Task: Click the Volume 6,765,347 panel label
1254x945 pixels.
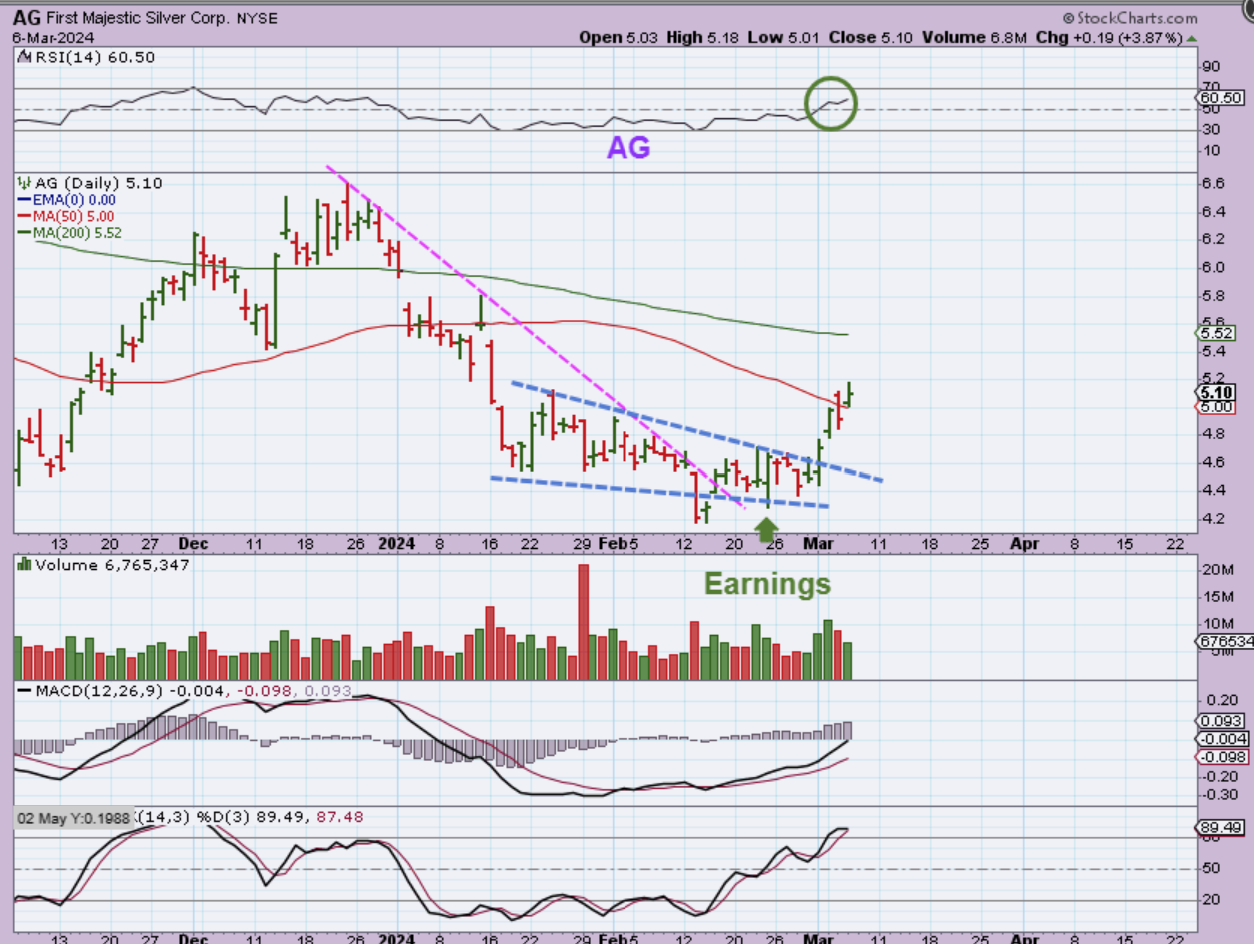Action: [112, 565]
